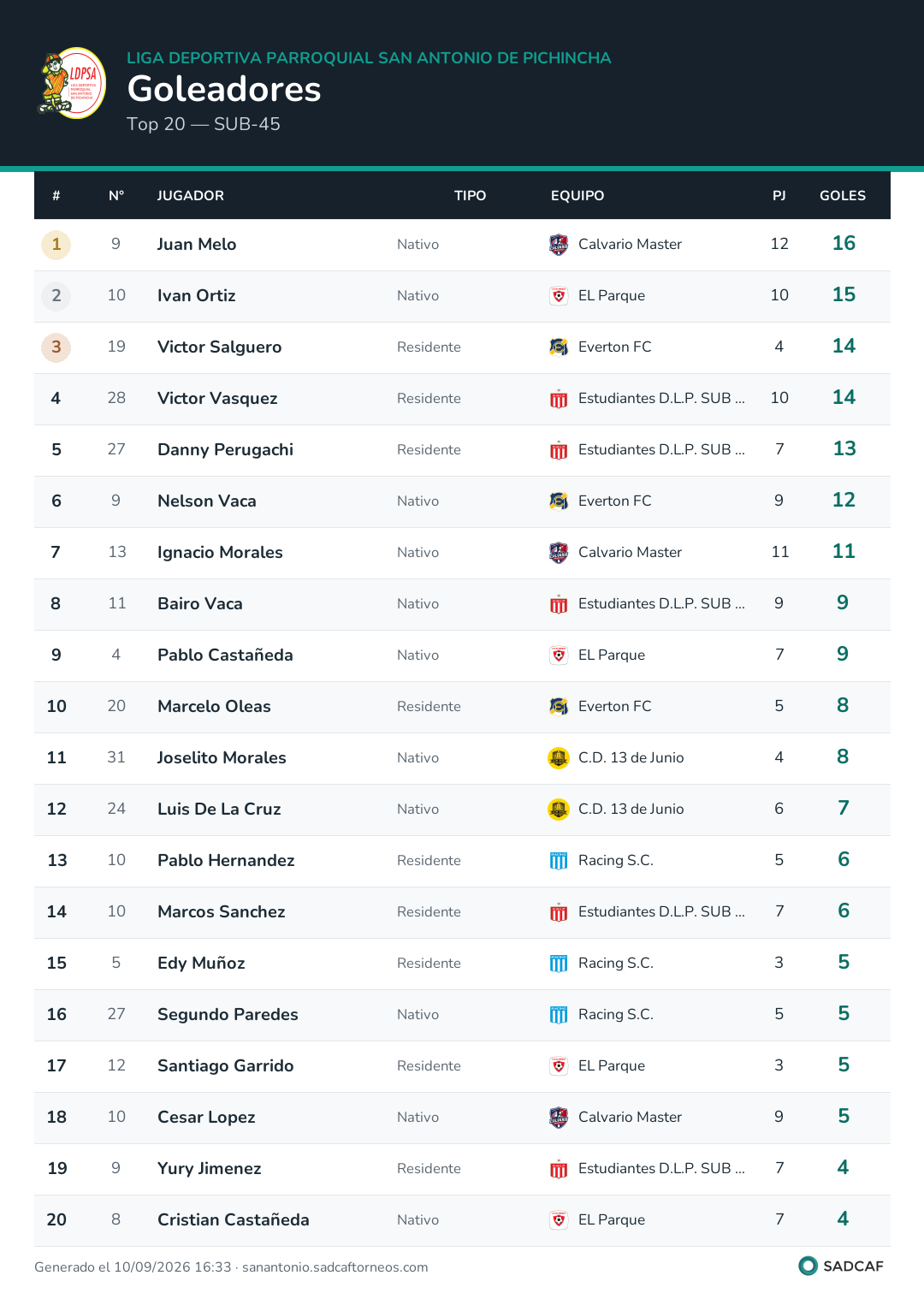This screenshot has width=924, height=1311.
Task: Click the SADCAF logo icon in the footer
Action: pyautogui.click(x=808, y=1266)
